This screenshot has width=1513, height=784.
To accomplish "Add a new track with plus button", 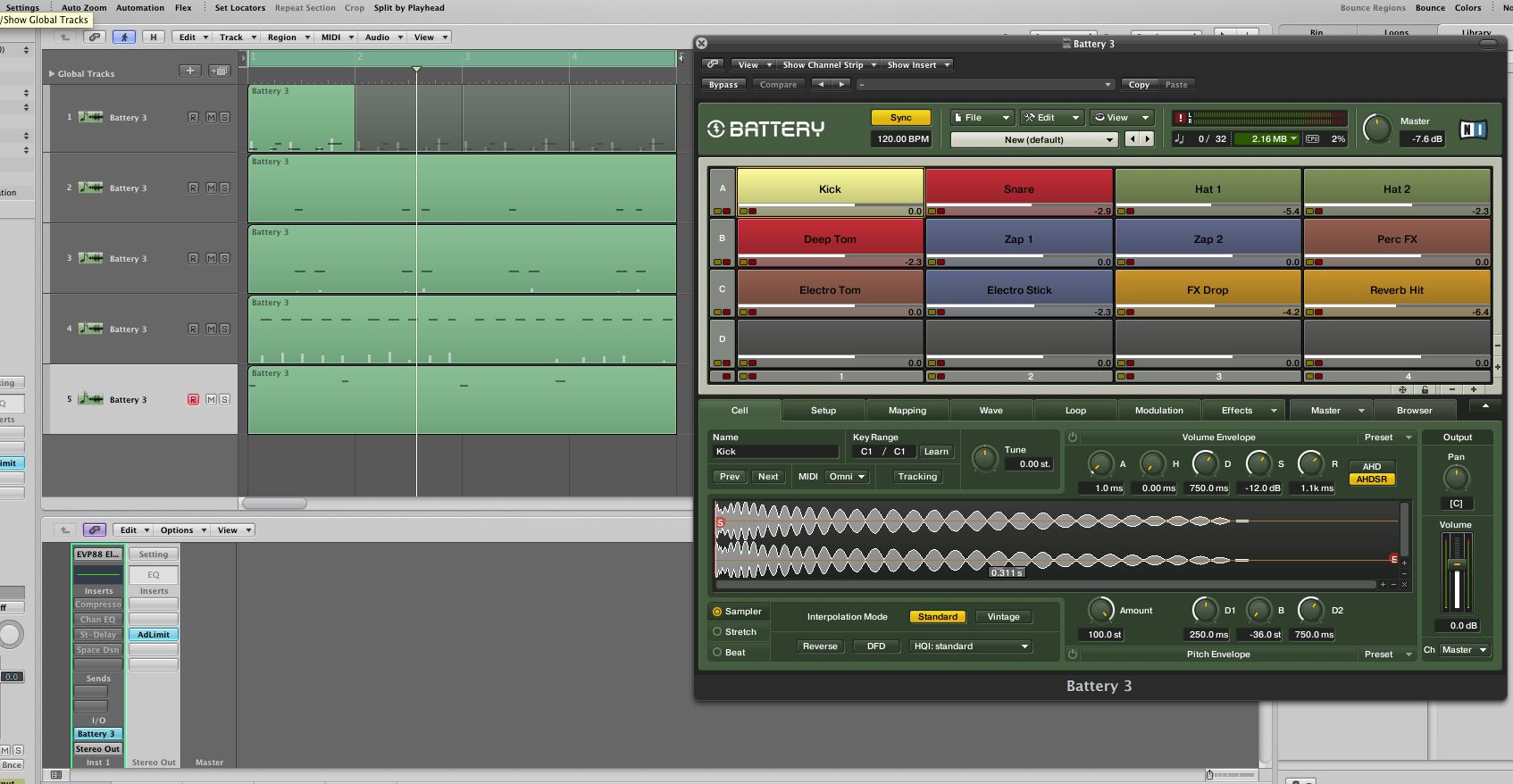I will (189, 71).
